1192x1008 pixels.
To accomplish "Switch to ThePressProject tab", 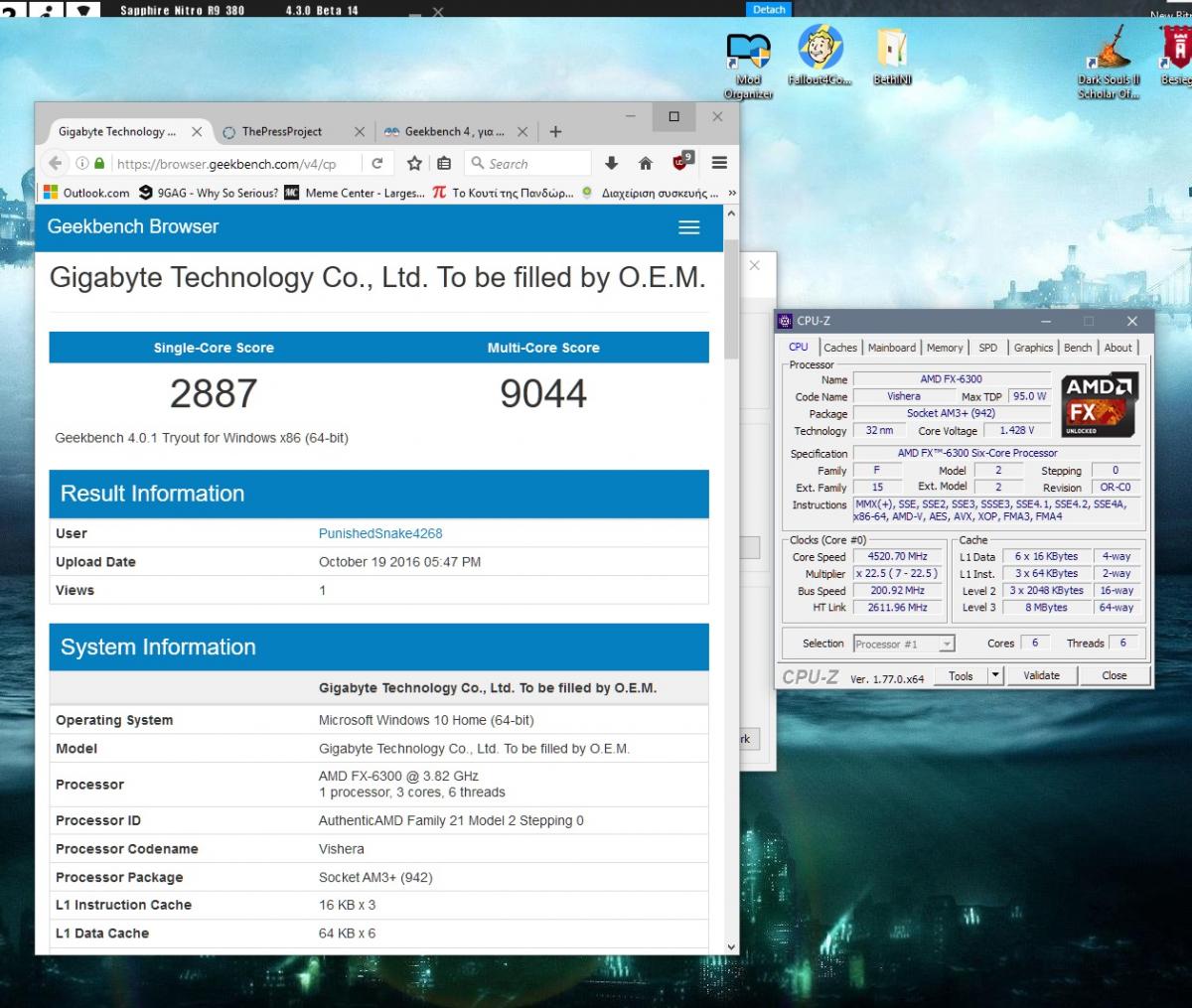I will [283, 131].
